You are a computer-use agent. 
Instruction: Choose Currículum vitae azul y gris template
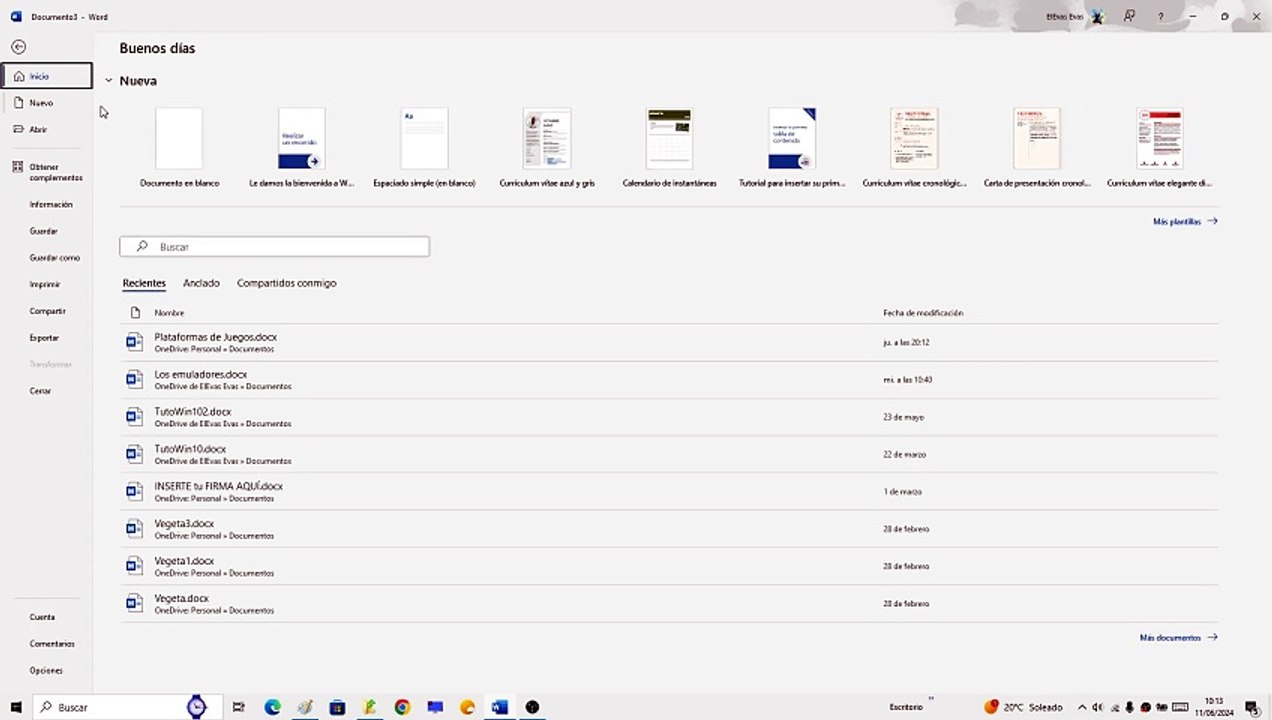(547, 148)
